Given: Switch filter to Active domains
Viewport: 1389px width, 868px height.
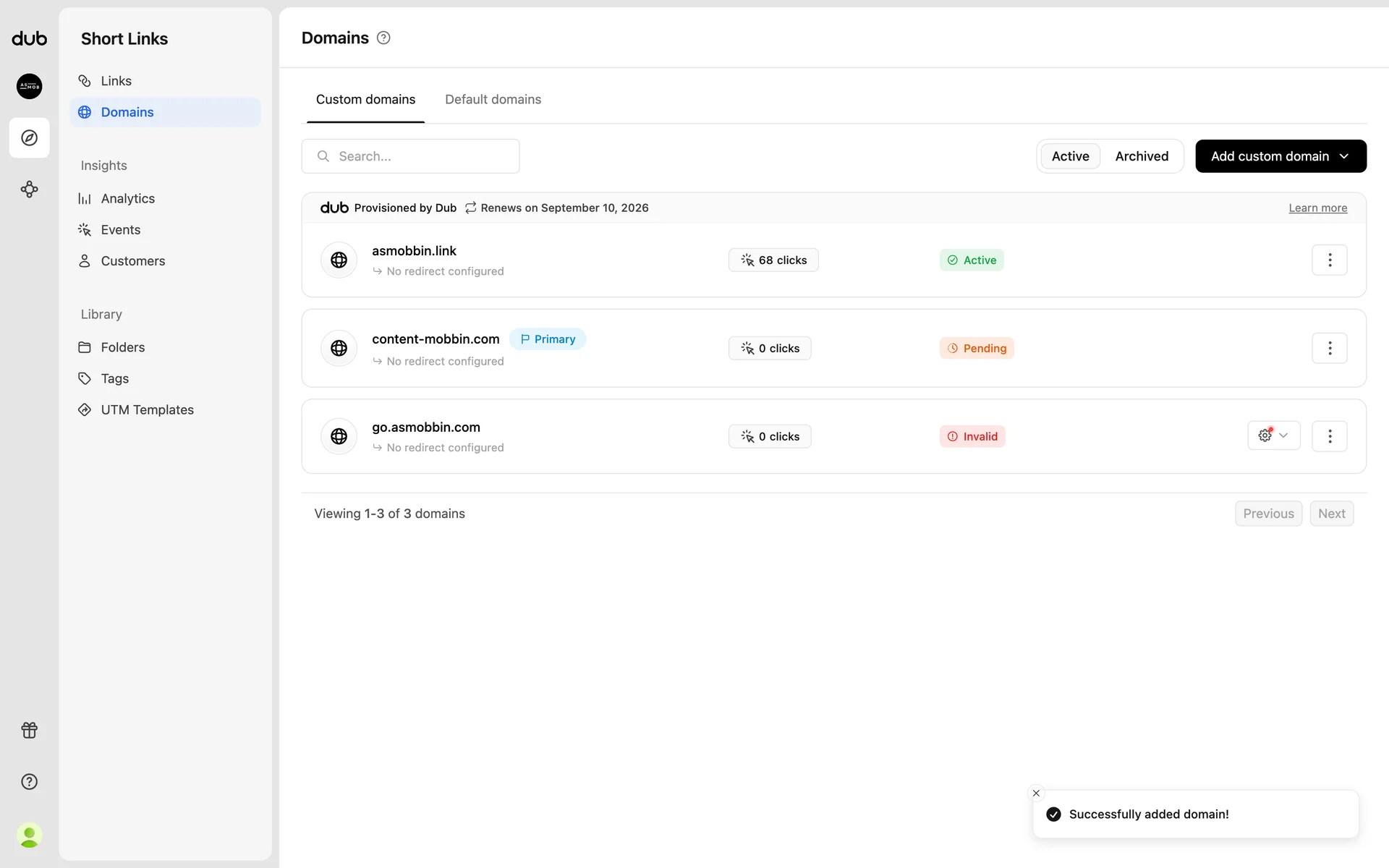Looking at the screenshot, I should tap(1070, 156).
